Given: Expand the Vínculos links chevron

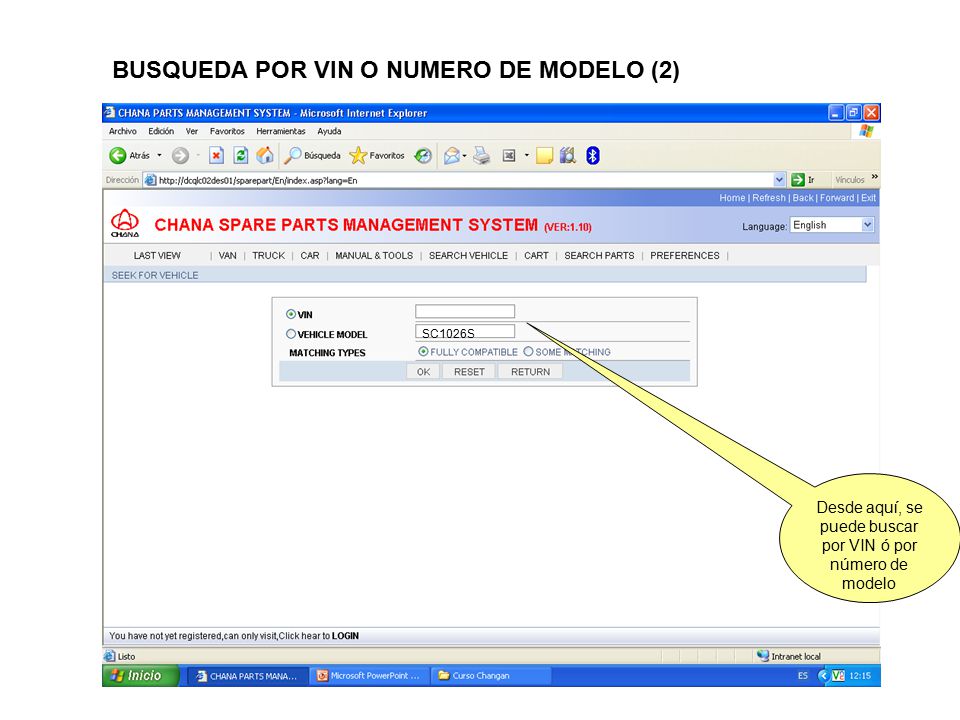Looking at the screenshot, I should click(874, 177).
